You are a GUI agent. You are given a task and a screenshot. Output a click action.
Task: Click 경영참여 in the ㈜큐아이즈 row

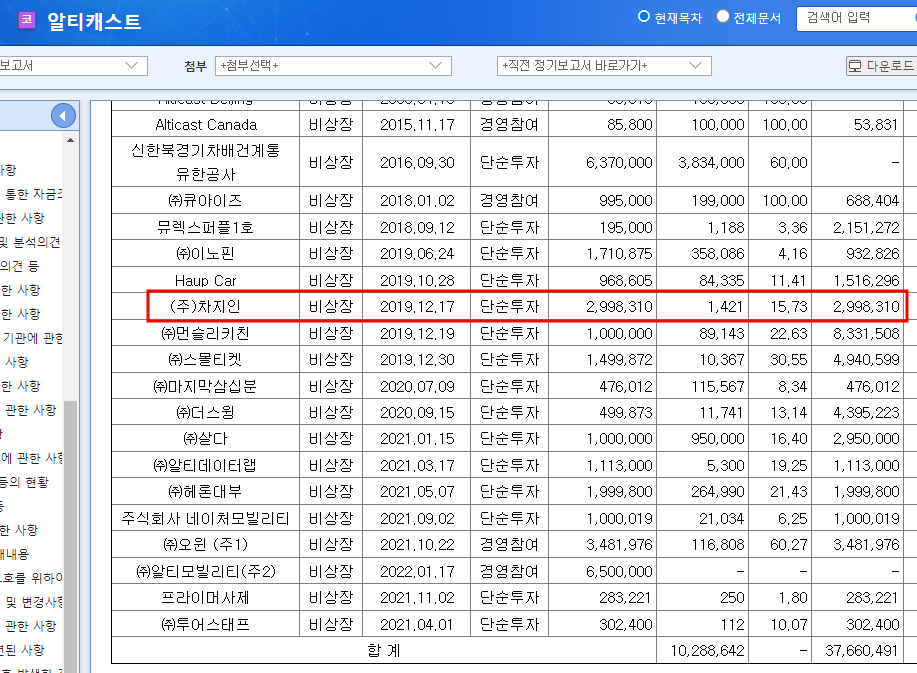tap(509, 201)
